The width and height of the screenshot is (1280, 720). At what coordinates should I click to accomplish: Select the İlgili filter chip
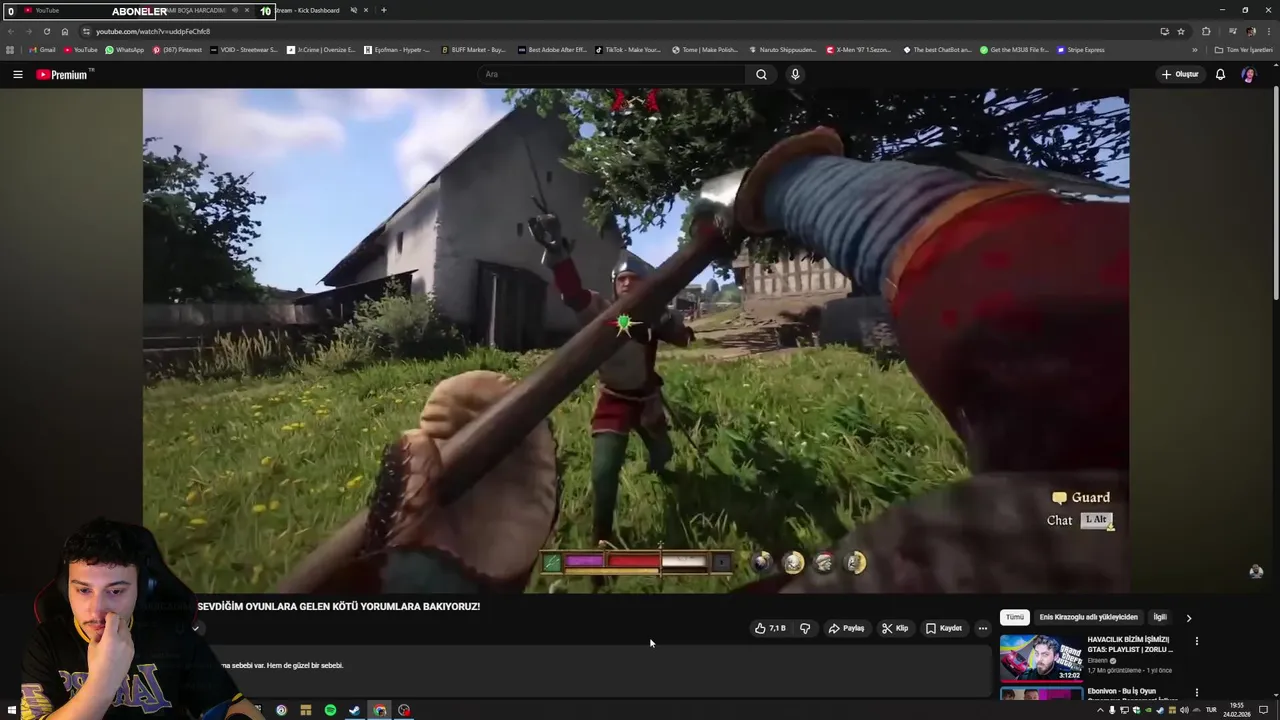1160,617
